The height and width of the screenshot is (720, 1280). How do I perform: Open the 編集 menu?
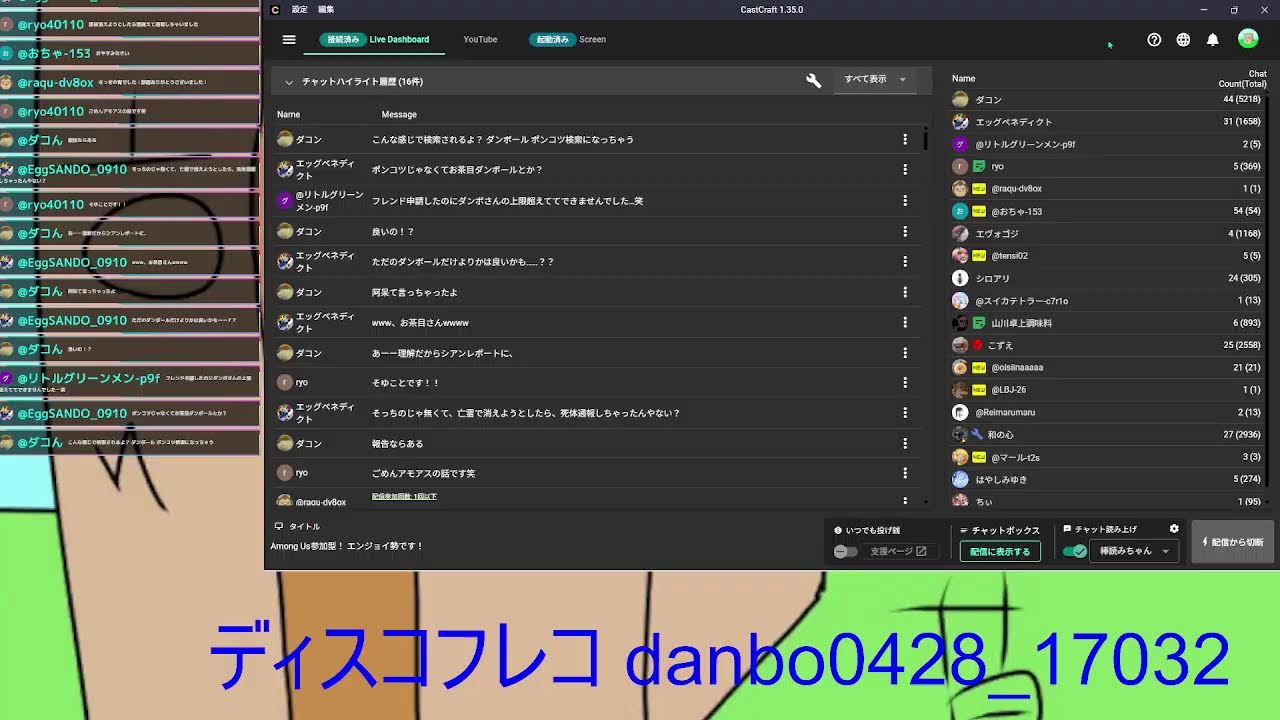[326, 10]
